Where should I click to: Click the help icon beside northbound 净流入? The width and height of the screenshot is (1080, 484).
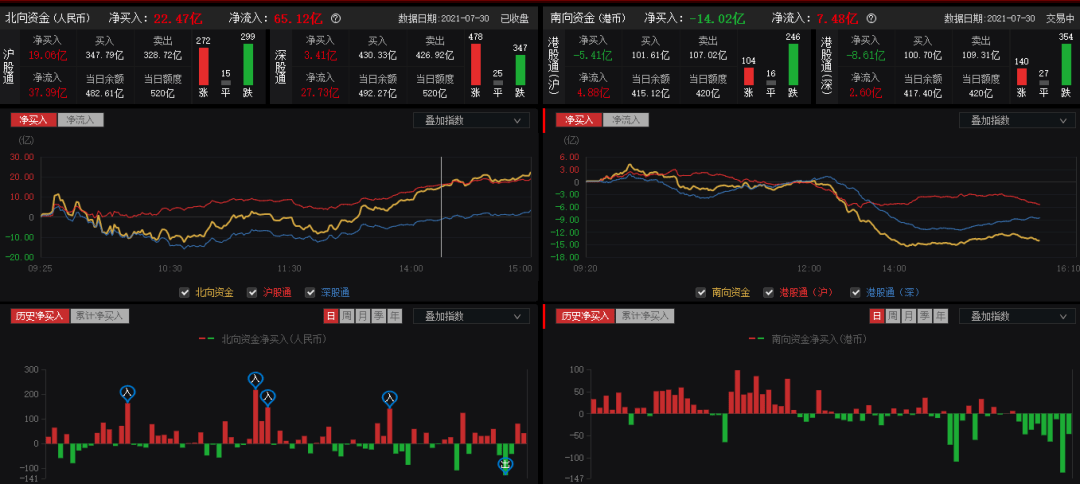tap(336, 18)
